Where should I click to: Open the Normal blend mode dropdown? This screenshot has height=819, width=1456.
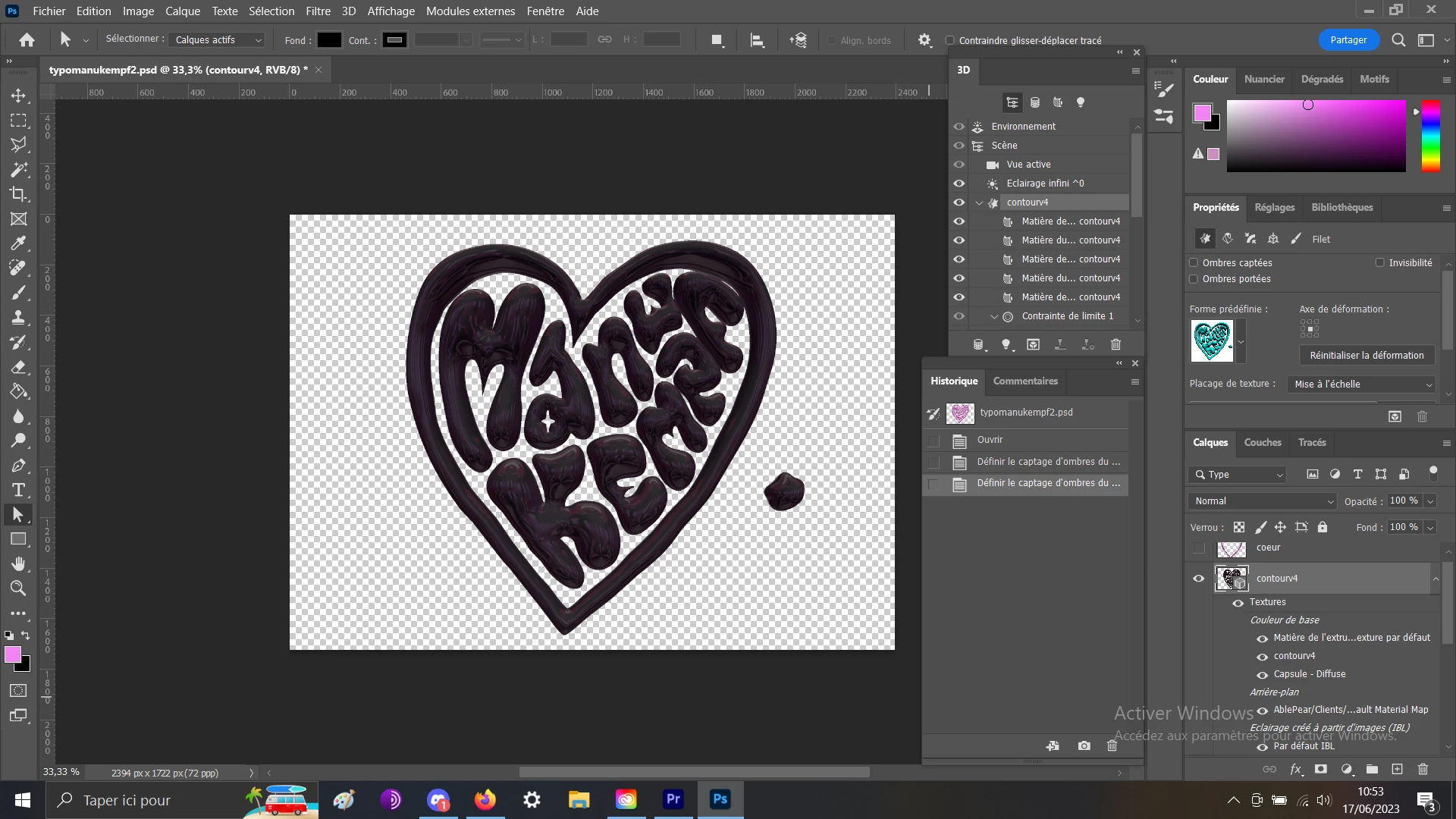click(x=1263, y=501)
